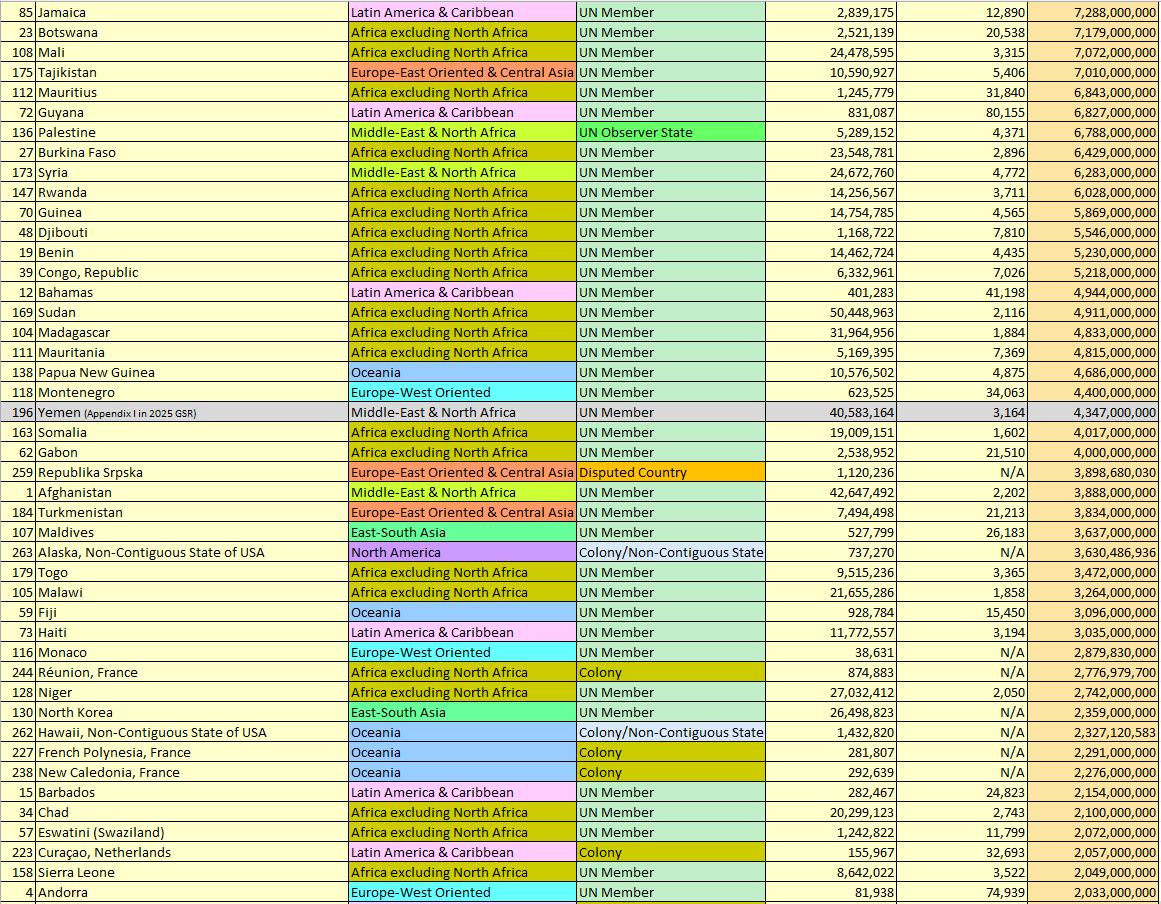
Task: Click Malawi's population 21,655,286
Action: click(831, 592)
